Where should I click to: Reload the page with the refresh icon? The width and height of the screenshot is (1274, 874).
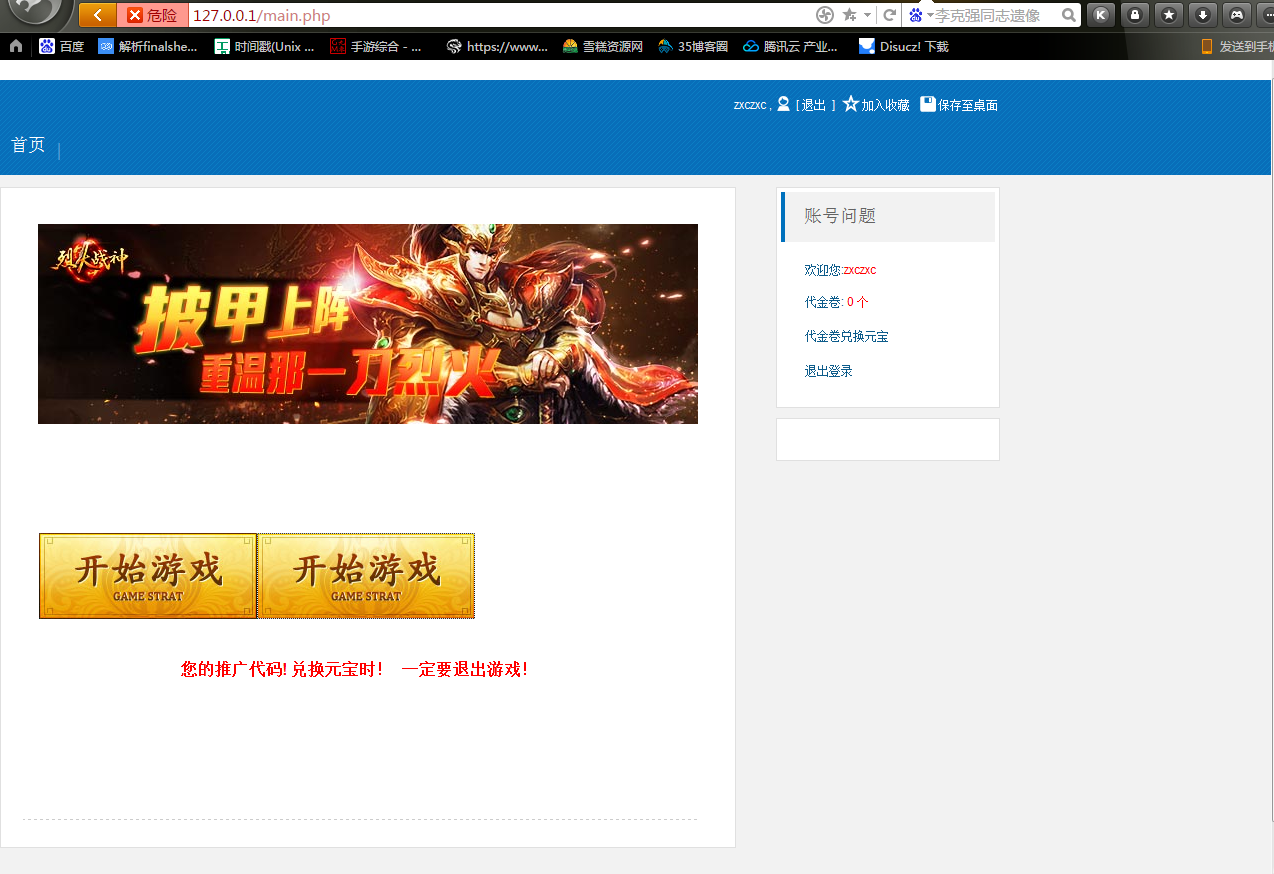coord(889,15)
